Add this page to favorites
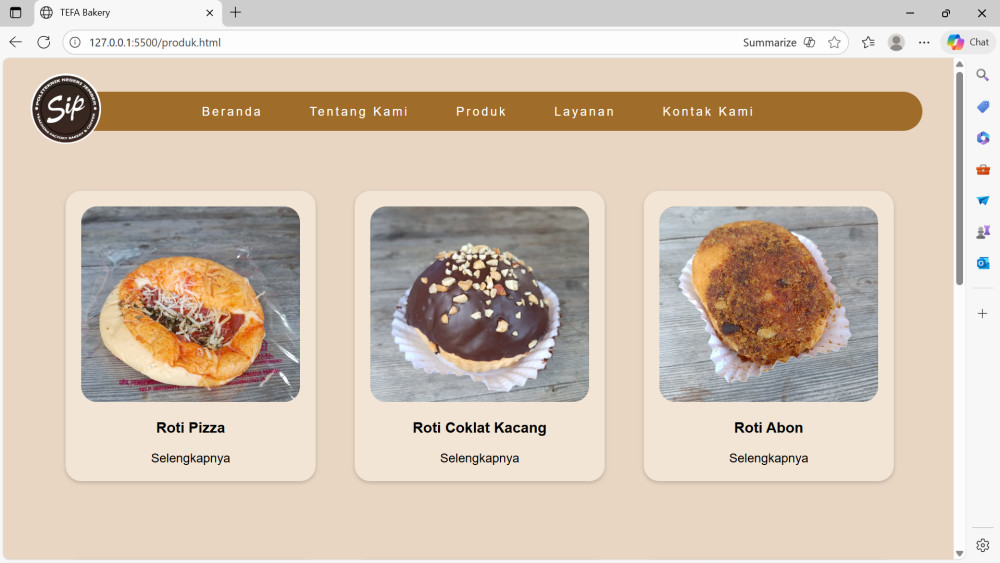This screenshot has height=563, width=1000. click(x=834, y=42)
